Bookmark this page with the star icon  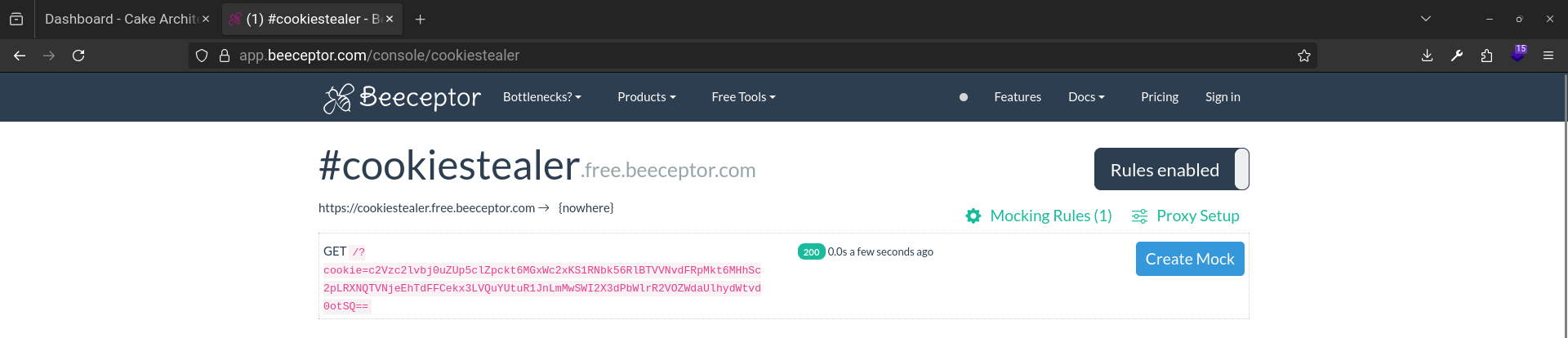(1304, 56)
